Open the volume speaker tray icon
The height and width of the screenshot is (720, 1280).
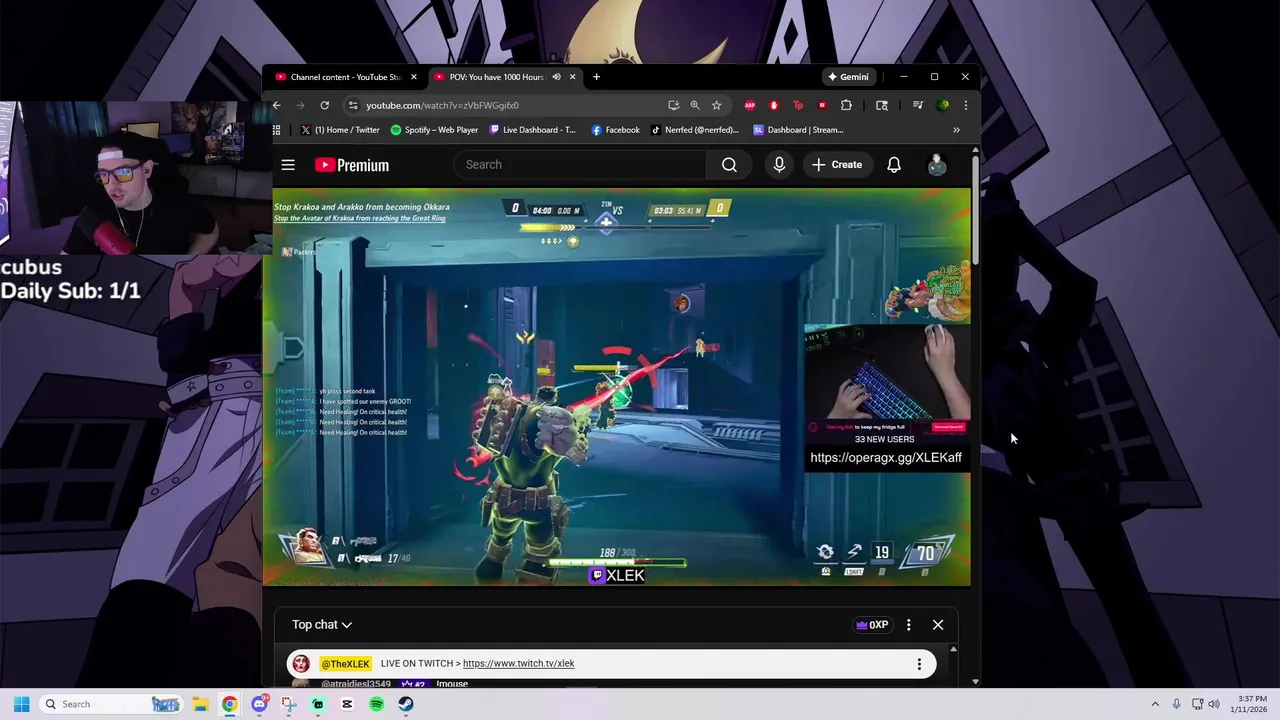[1215, 704]
